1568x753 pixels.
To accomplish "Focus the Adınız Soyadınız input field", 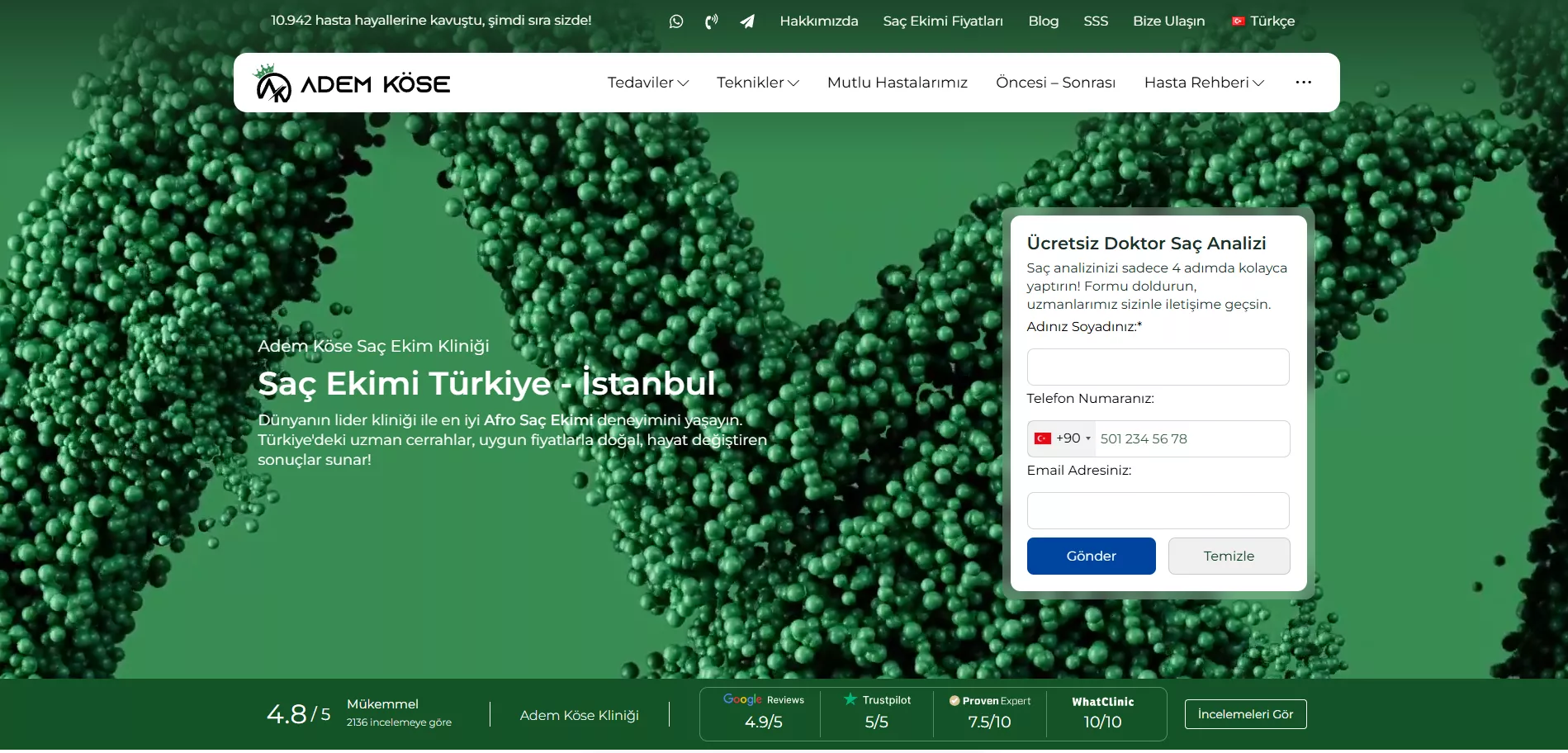I will pyautogui.click(x=1158, y=367).
